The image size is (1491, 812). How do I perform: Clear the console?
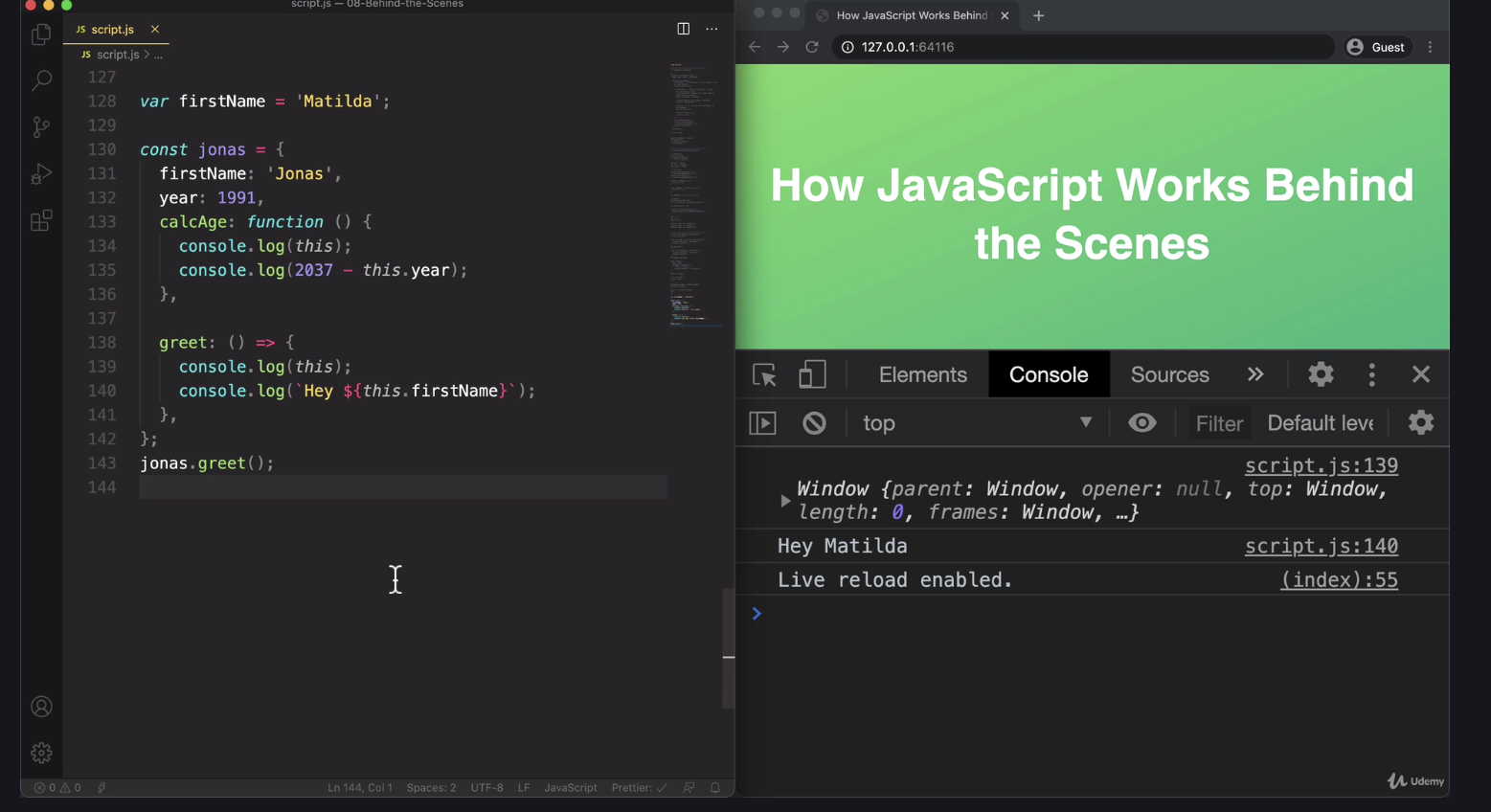point(814,423)
